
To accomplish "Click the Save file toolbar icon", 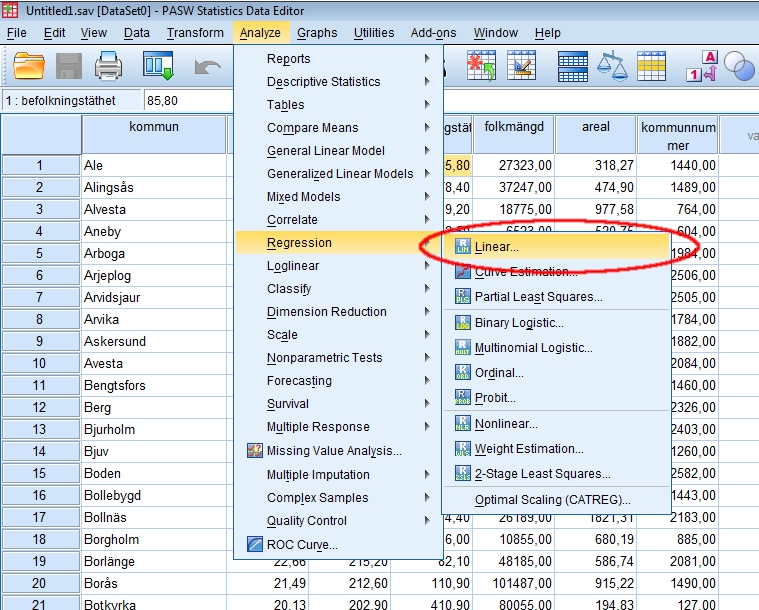I will 69,67.
